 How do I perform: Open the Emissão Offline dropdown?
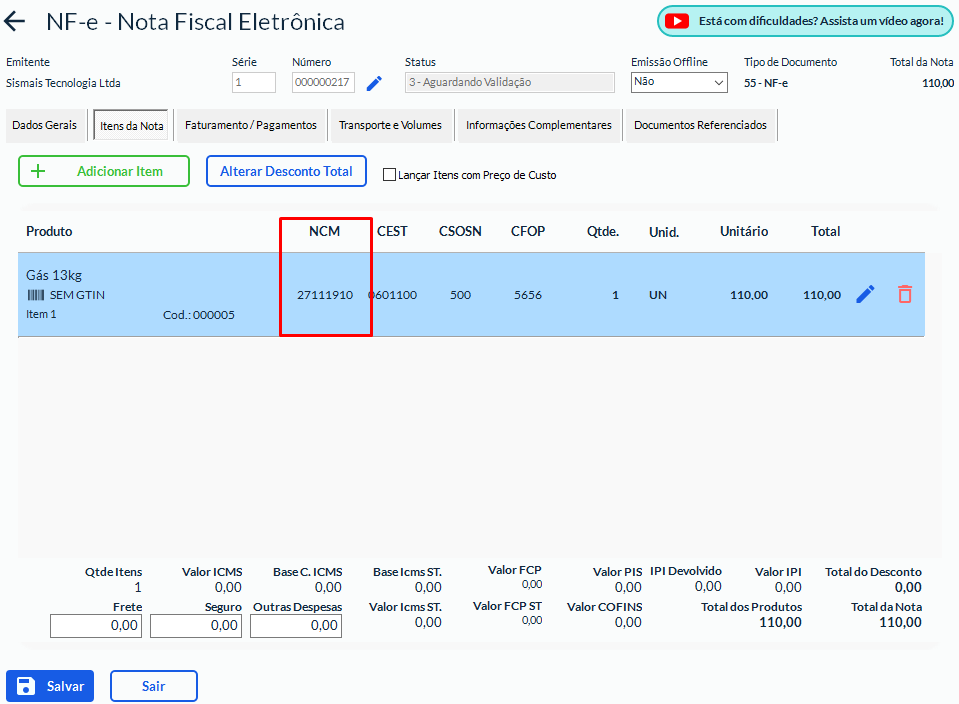[679, 82]
